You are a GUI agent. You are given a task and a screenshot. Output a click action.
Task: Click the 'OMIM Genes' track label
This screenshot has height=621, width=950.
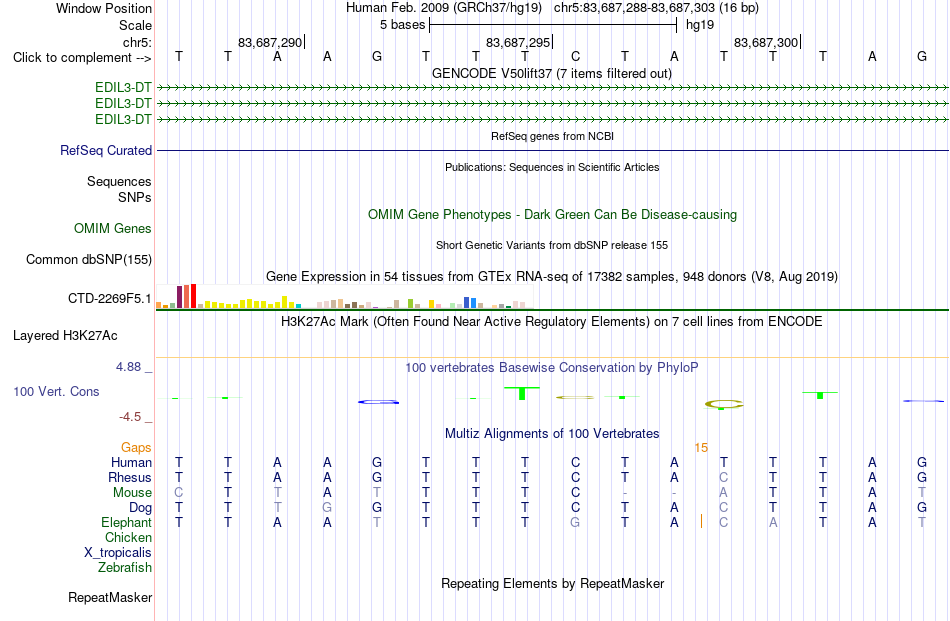click(x=113, y=228)
